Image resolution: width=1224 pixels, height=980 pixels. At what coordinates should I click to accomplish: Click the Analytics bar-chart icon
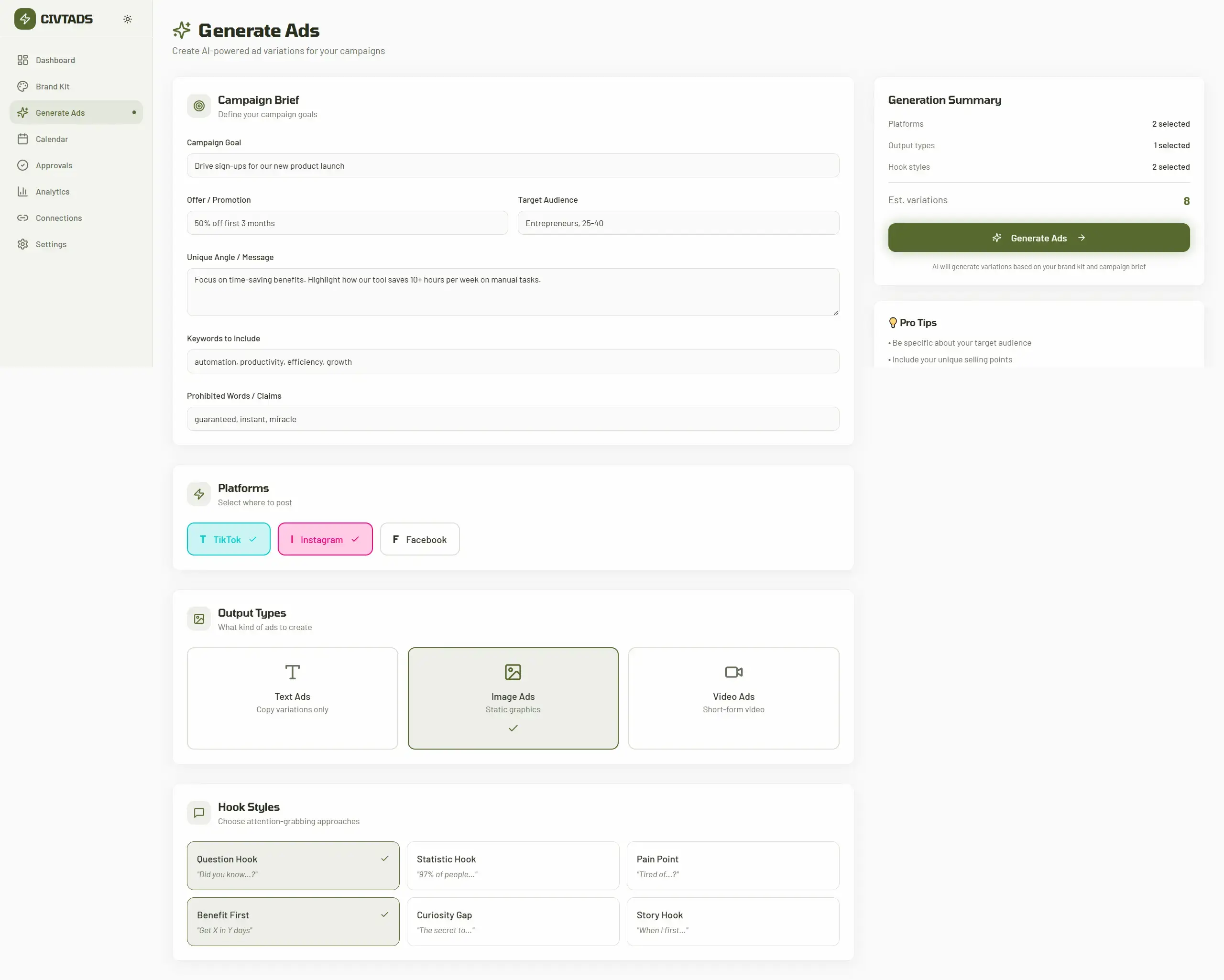[x=22, y=191]
